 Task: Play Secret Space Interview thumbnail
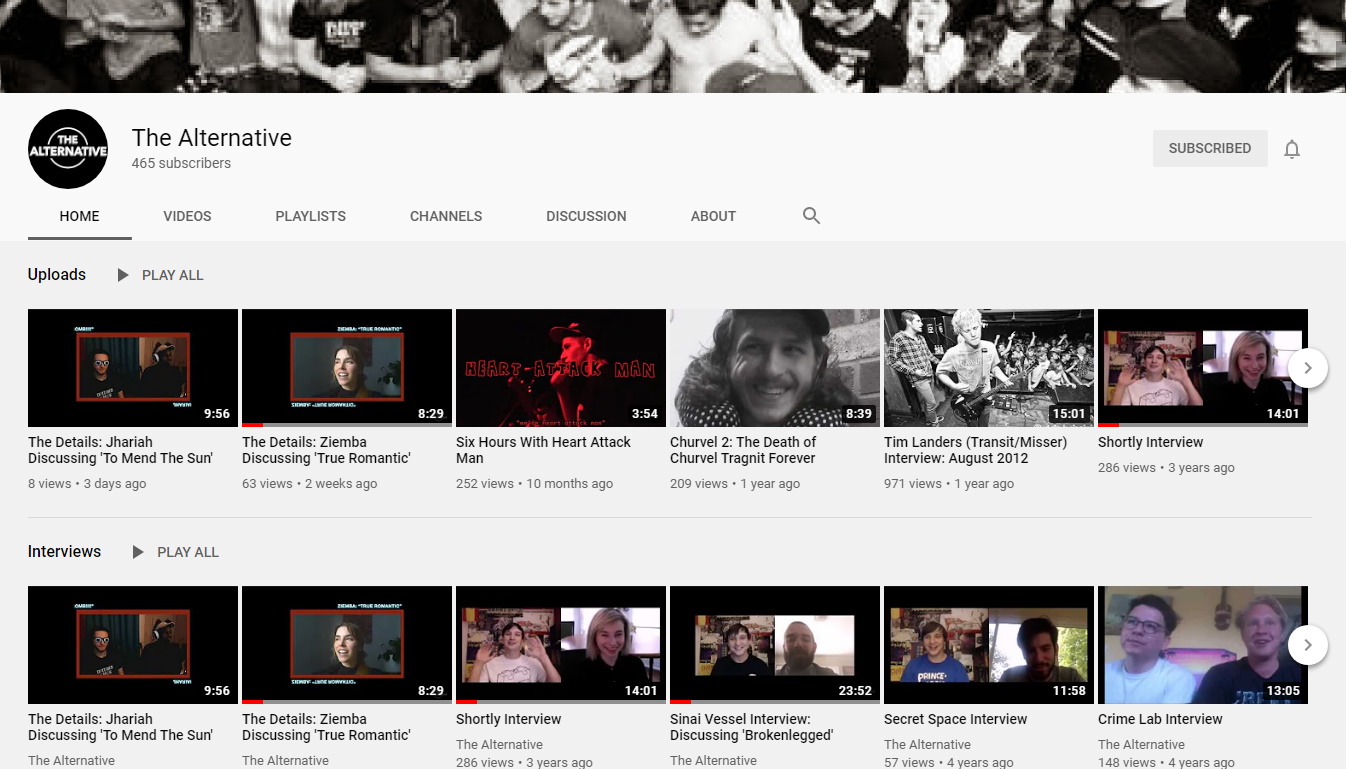pos(989,645)
